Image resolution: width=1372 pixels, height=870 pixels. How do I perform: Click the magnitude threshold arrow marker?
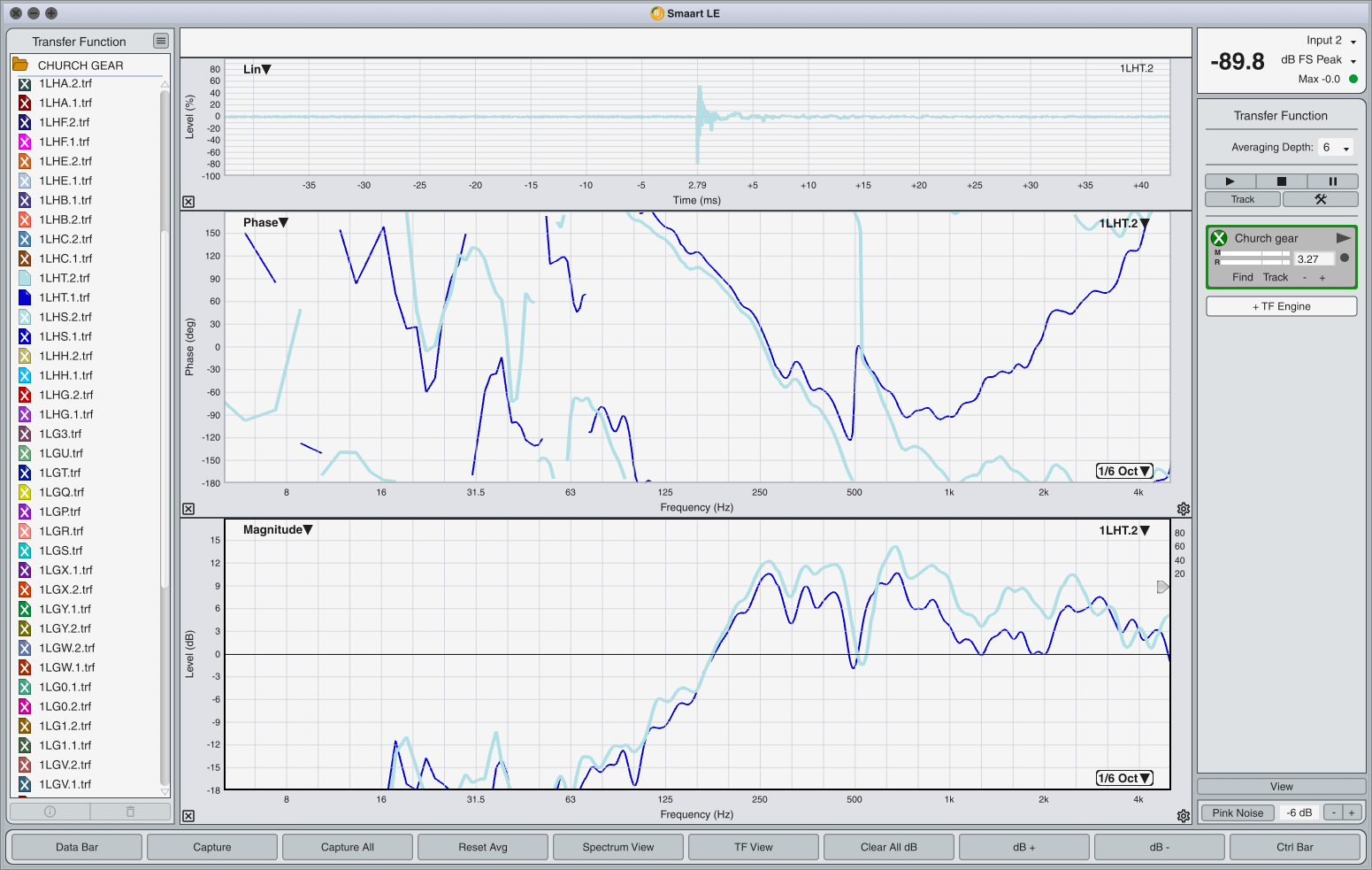point(1163,587)
